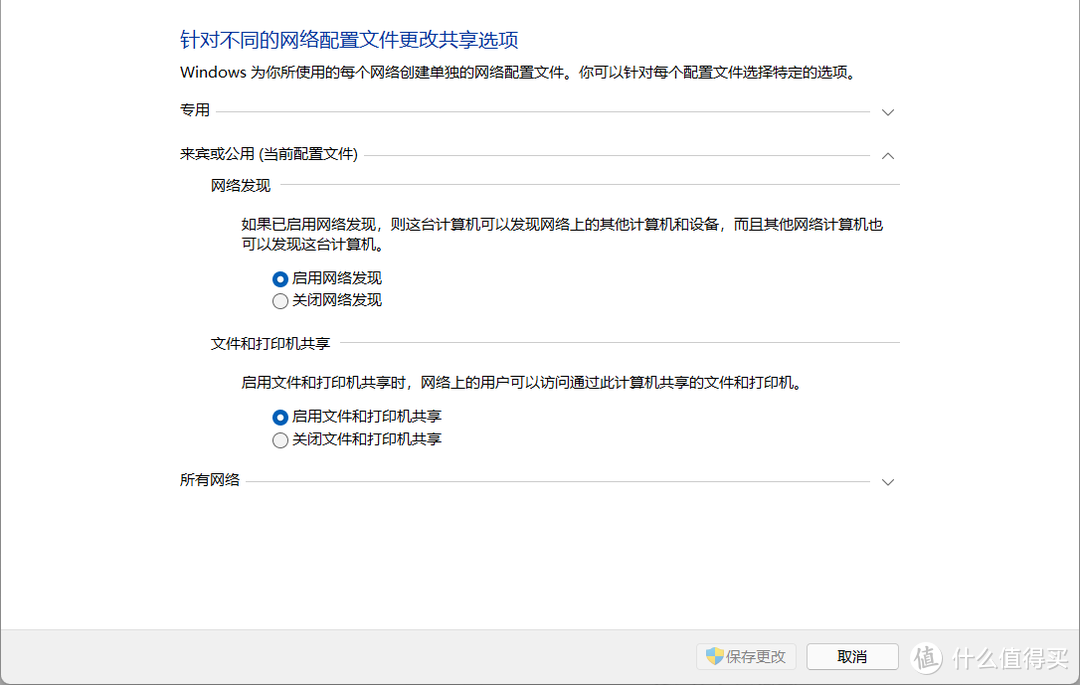Screen dimensions: 1080x685
Task: Click the network discovery description paragraph
Action: [x=562, y=234]
